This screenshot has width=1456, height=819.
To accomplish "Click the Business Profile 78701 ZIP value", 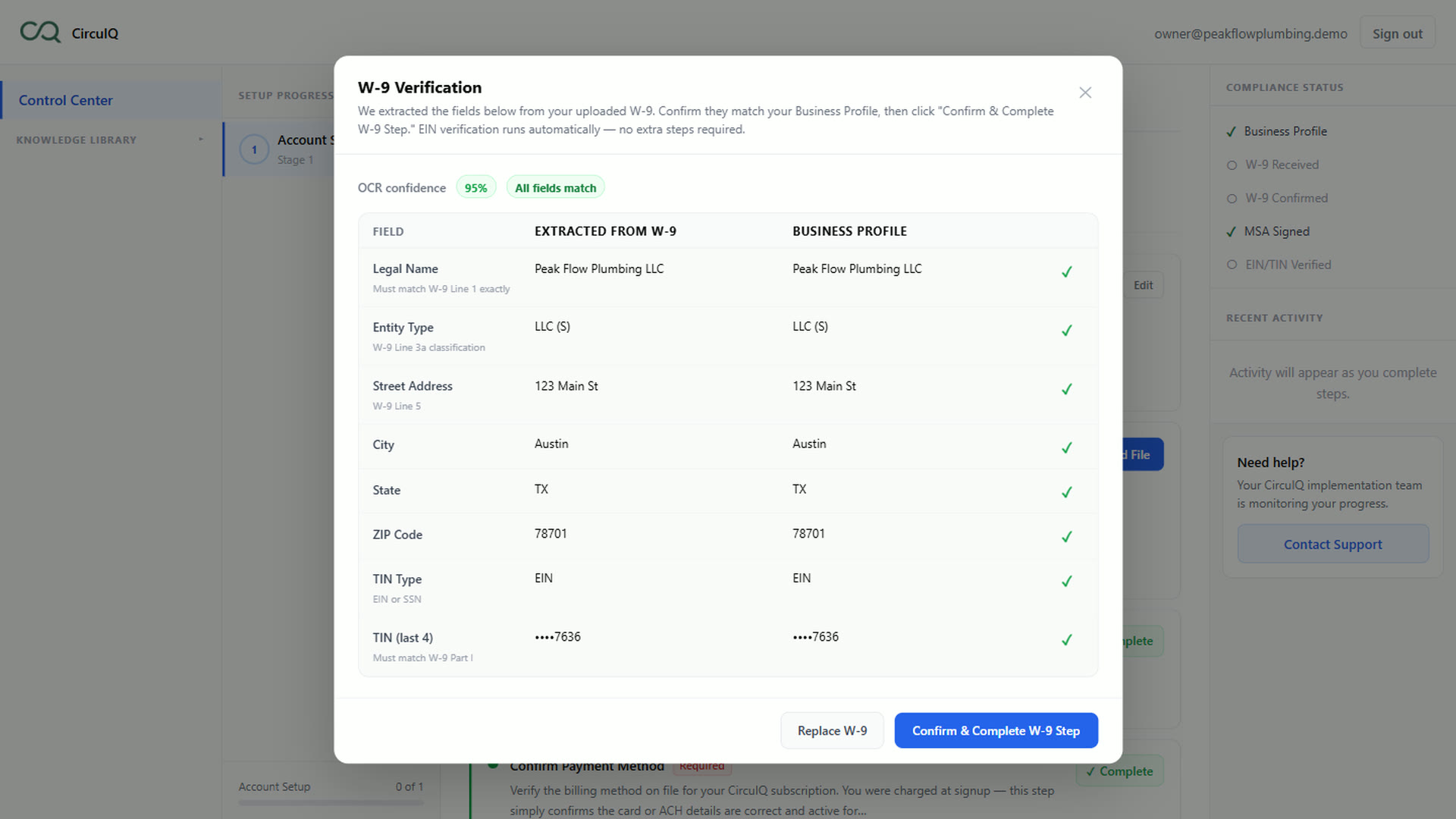I will click(x=808, y=534).
